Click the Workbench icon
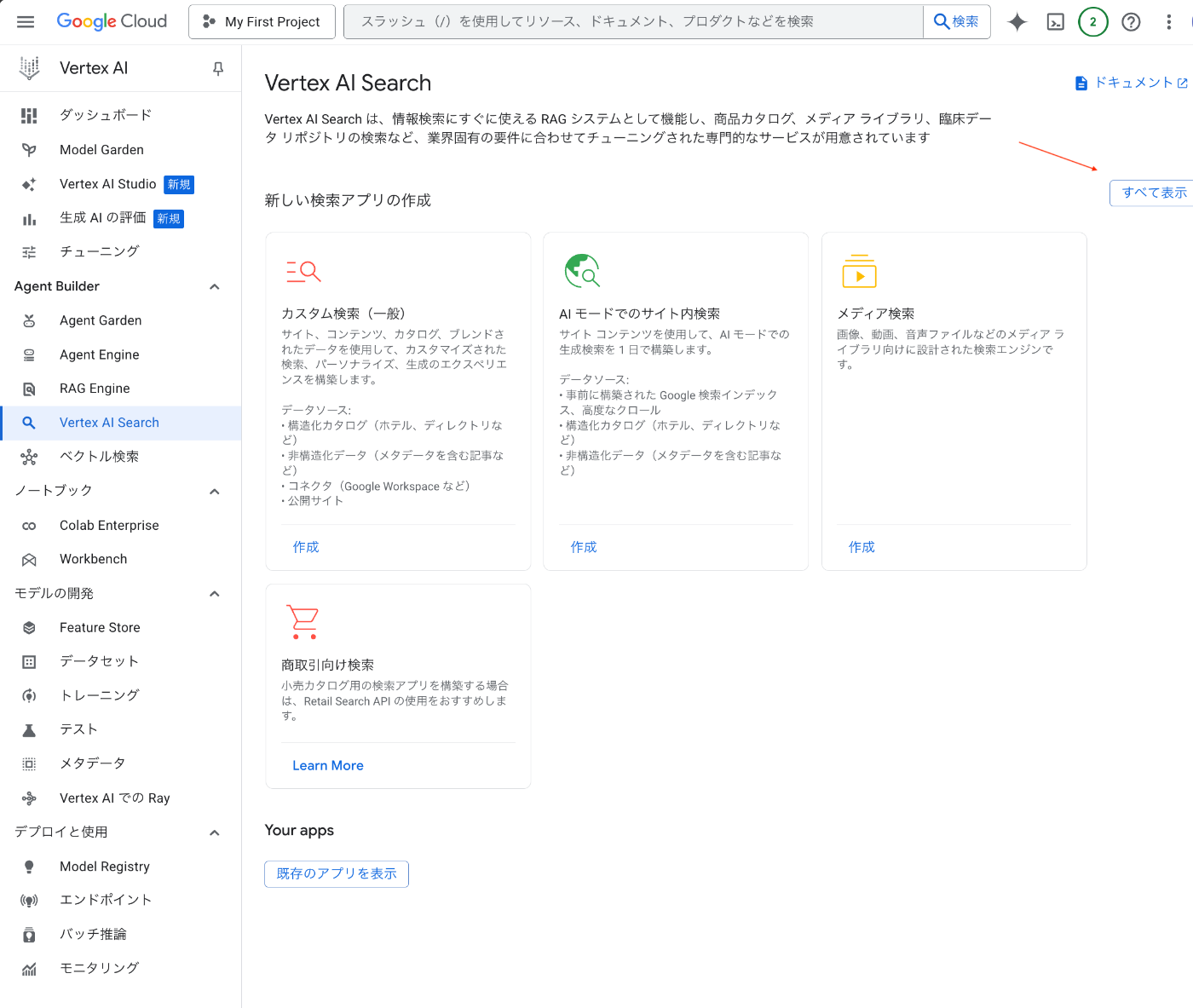 29,560
